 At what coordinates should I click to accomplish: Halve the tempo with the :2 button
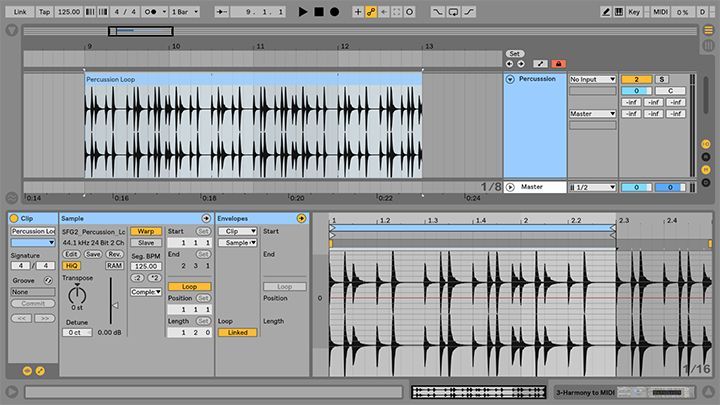(x=138, y=278)
